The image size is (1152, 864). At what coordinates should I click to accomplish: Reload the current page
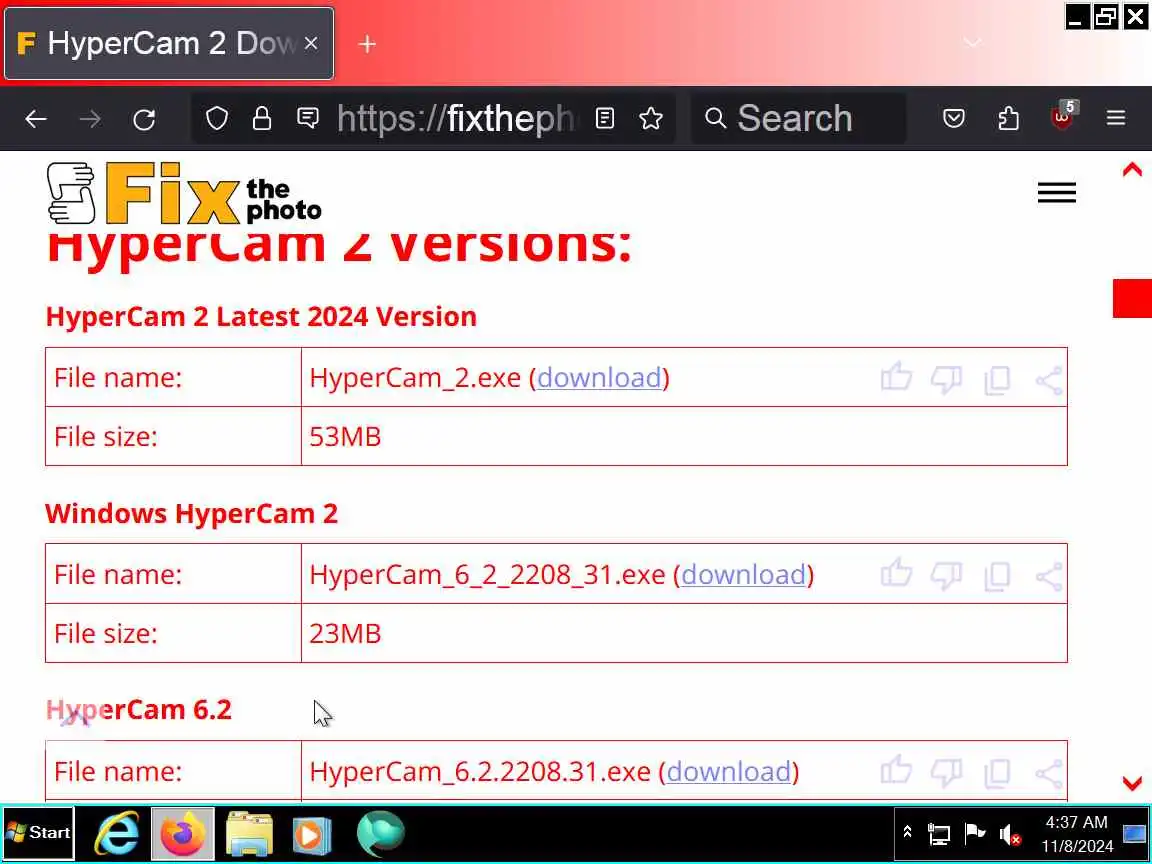coord(144,119)
